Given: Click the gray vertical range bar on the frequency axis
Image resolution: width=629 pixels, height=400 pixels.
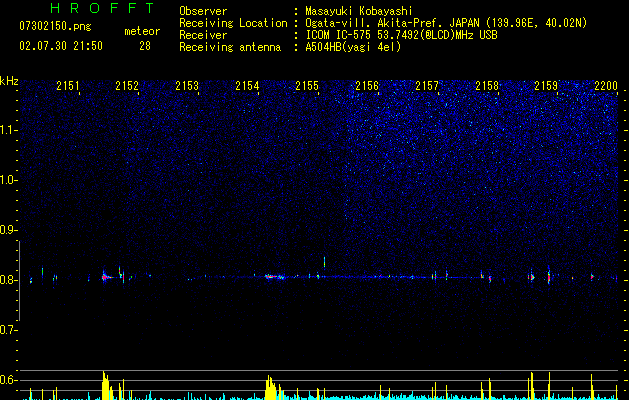Looking at the screenshot, I should coord(19,281).
